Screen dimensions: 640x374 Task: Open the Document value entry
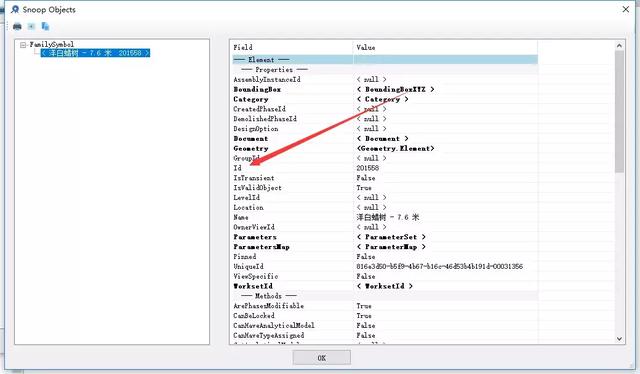pyautogui.click(x=382, y=139)
